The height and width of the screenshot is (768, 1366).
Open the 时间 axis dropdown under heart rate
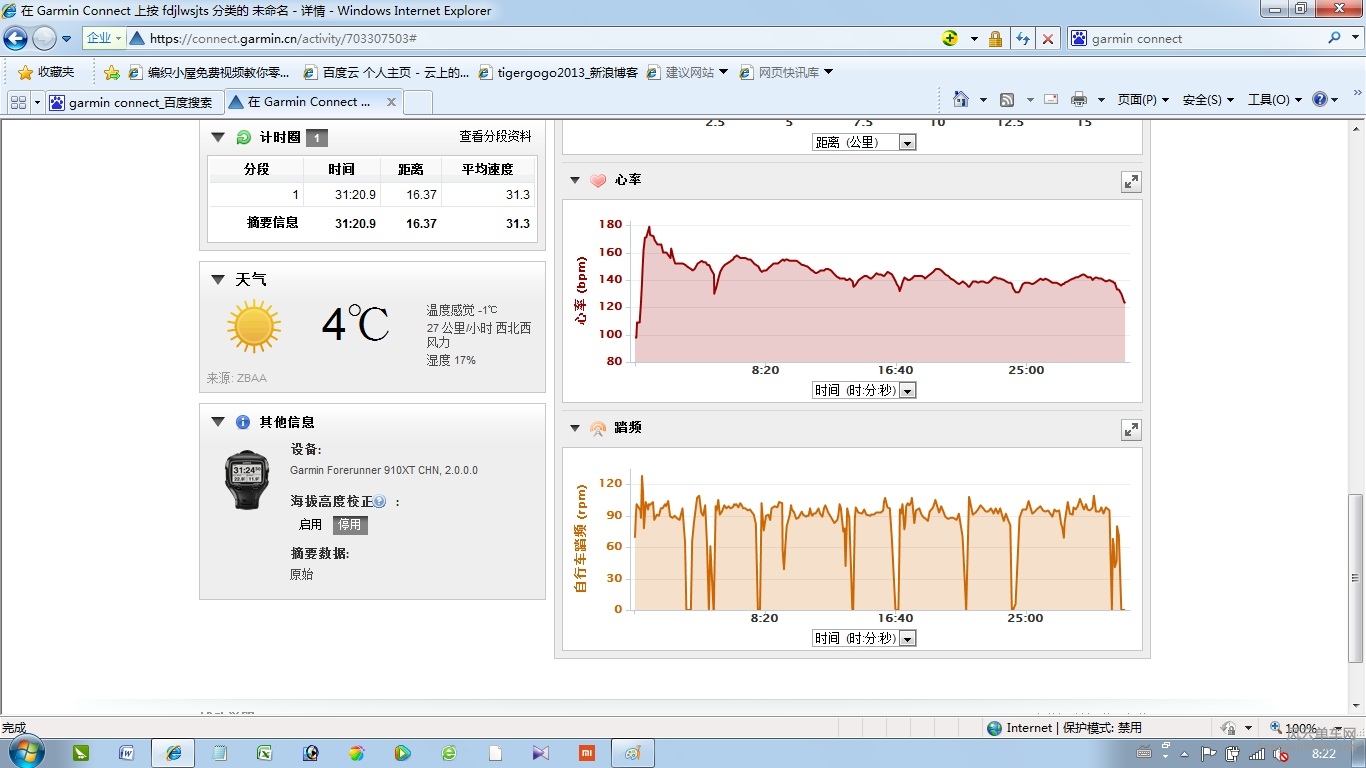coord(907,391)
